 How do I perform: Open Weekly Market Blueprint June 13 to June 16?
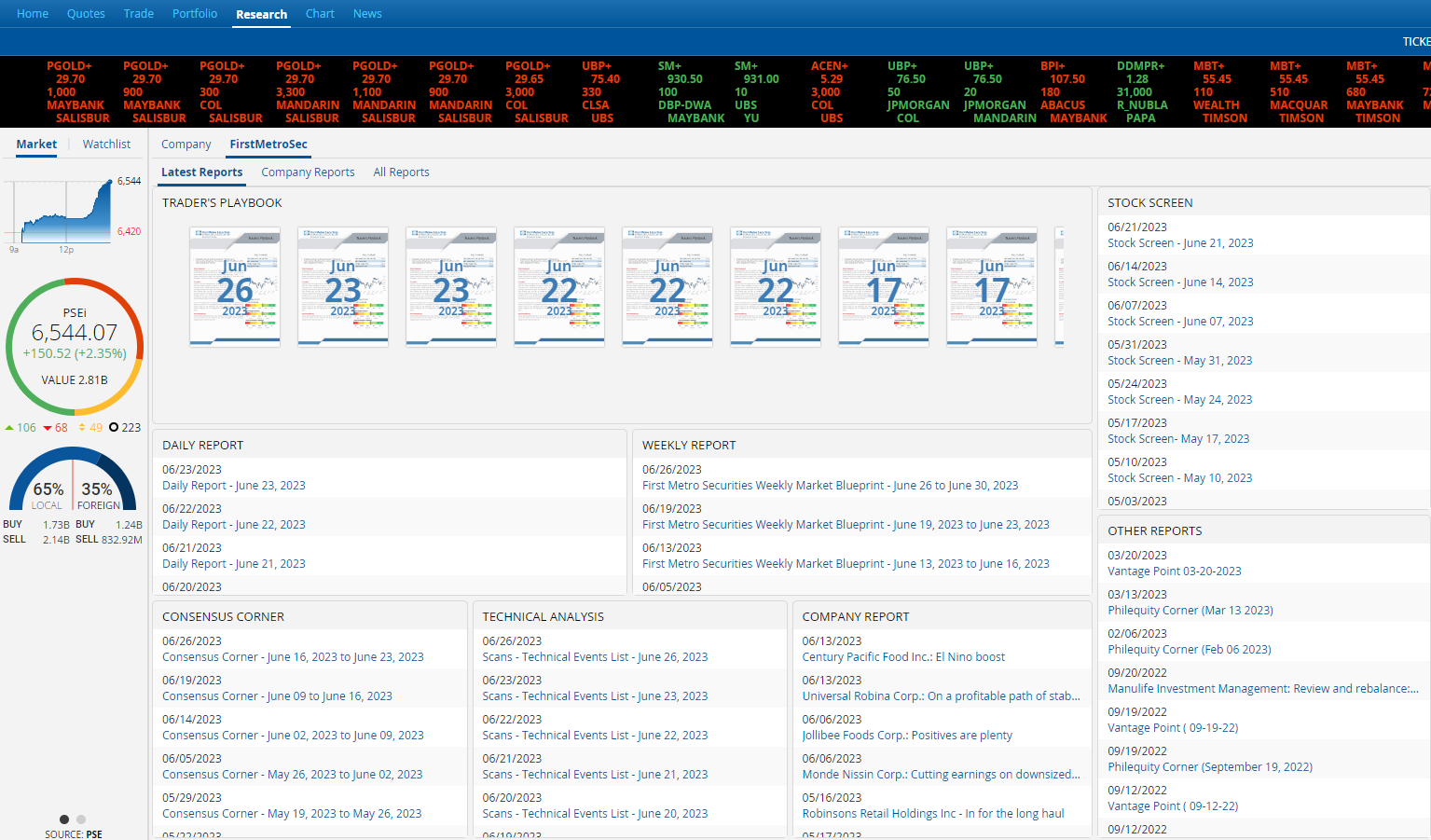click(846, 564)
